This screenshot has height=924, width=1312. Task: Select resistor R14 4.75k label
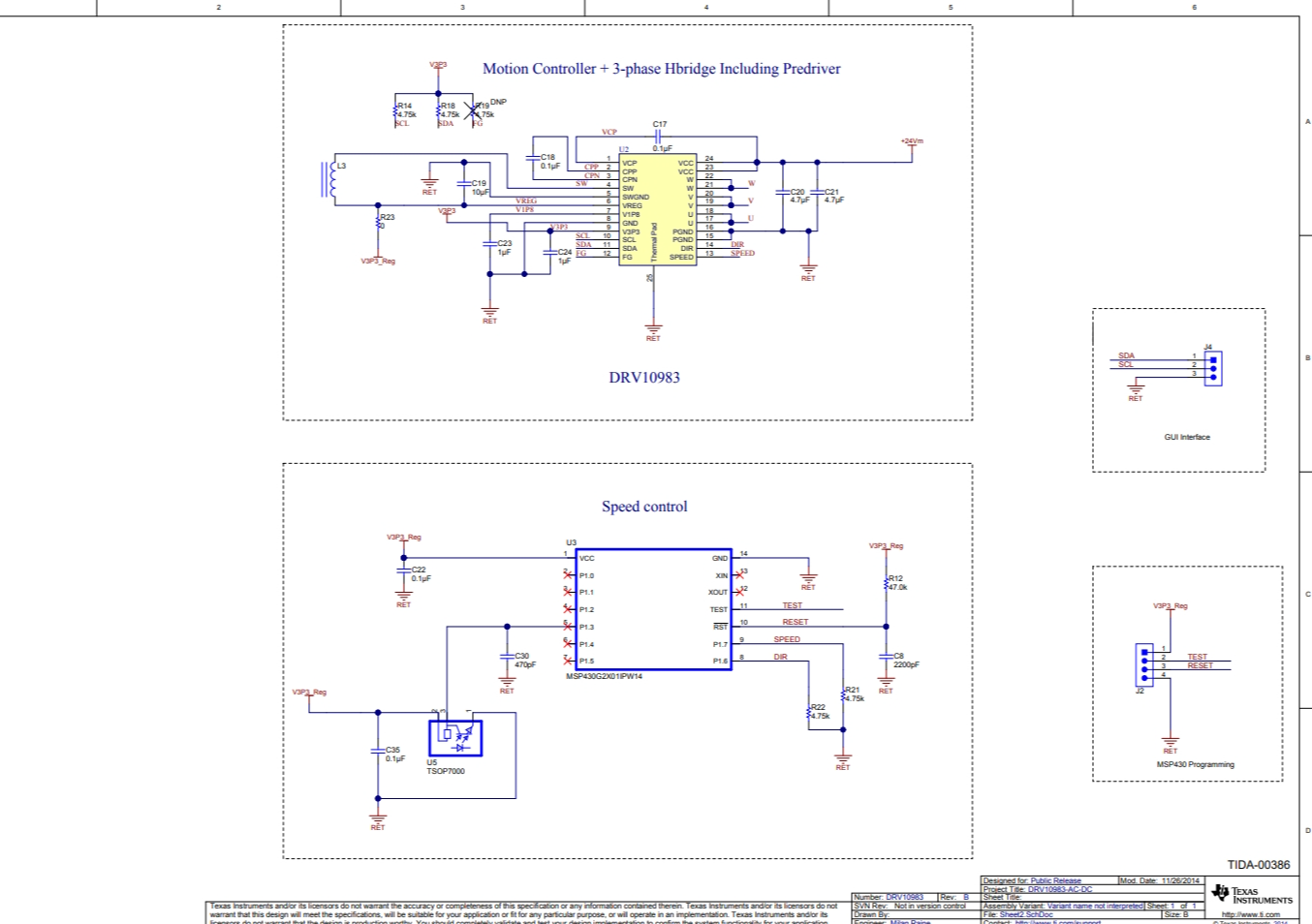[406, 110]
